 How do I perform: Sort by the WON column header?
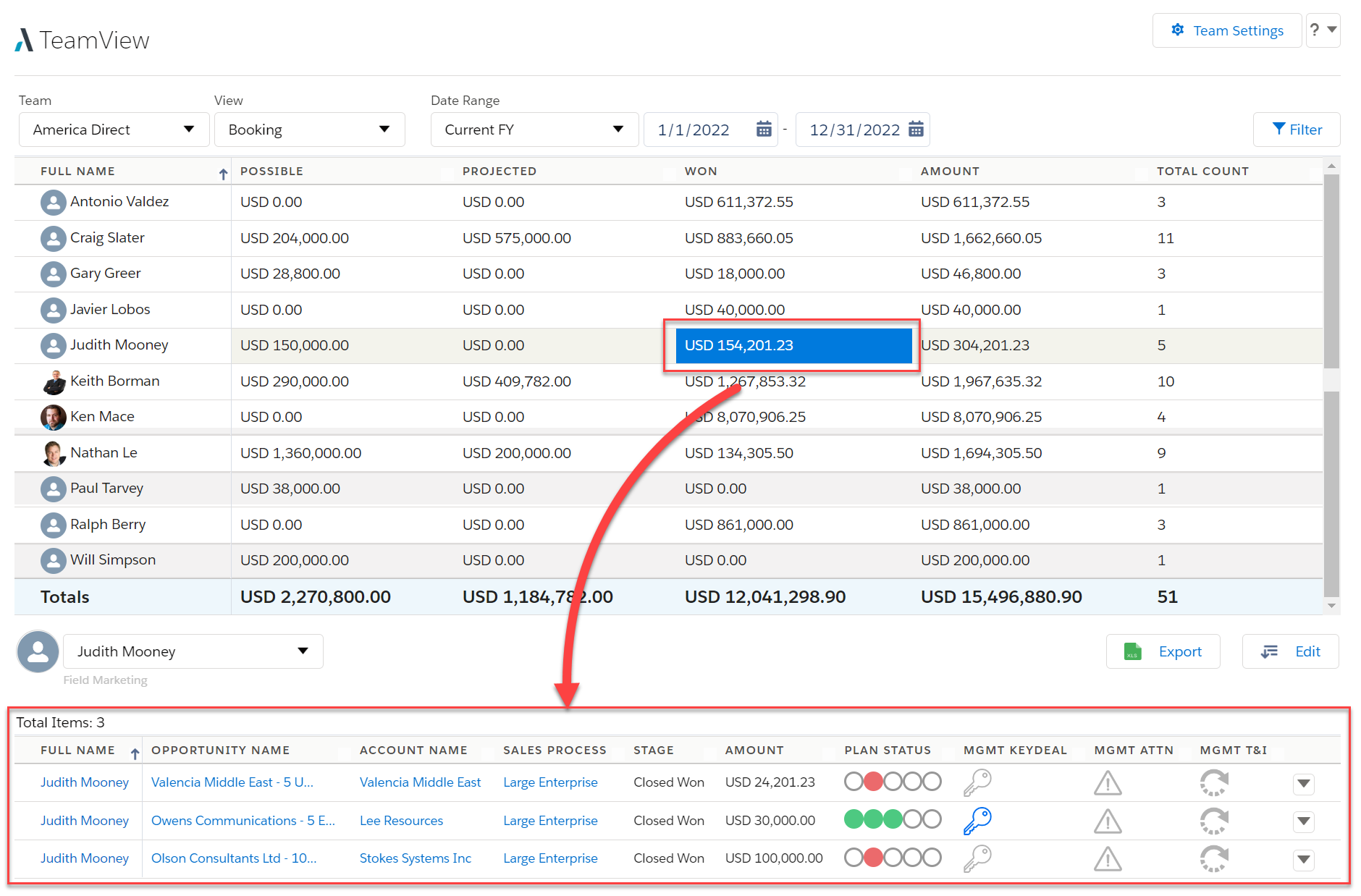pos(701,172)
